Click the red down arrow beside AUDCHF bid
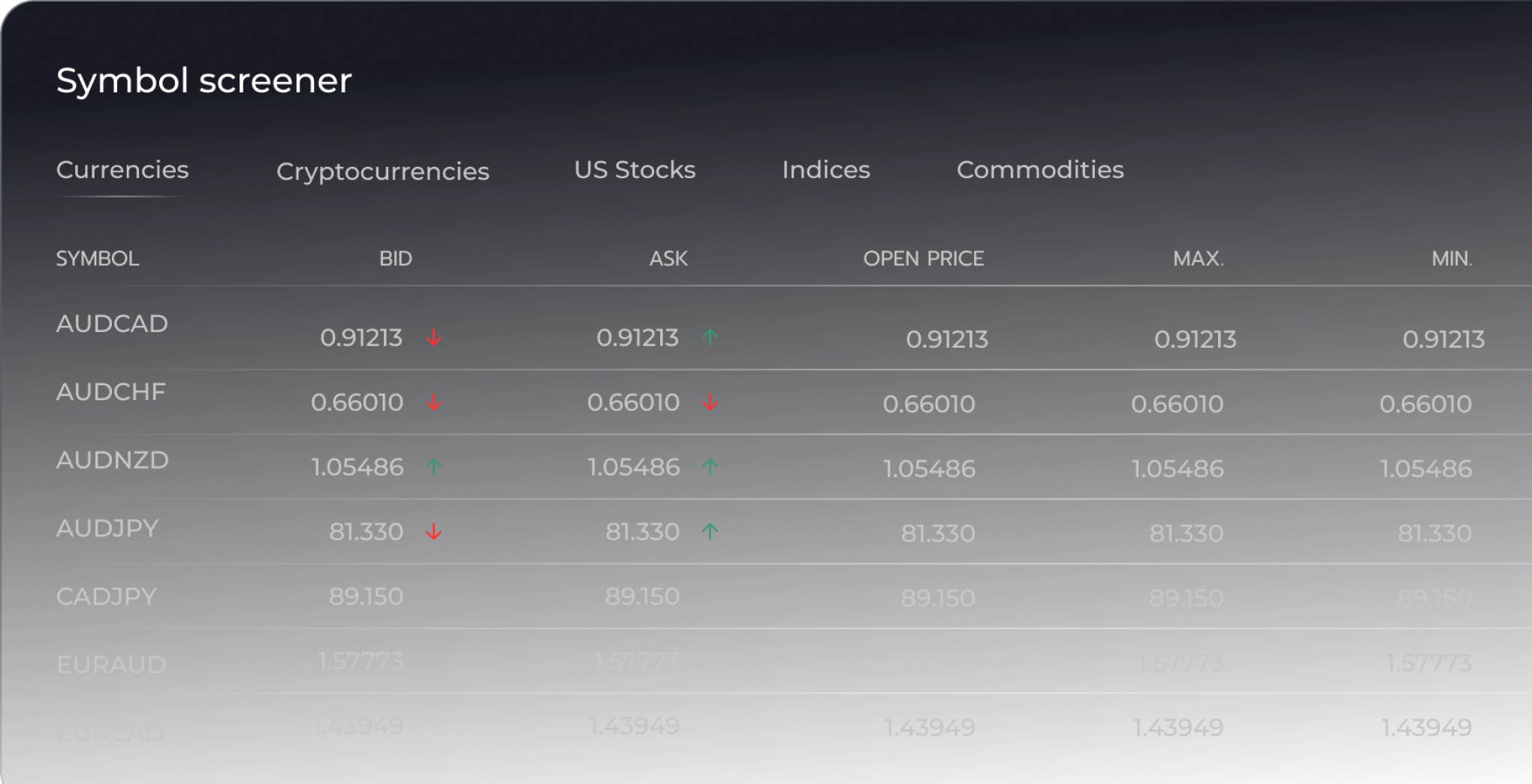1532x784 pixels. [434, 403]
